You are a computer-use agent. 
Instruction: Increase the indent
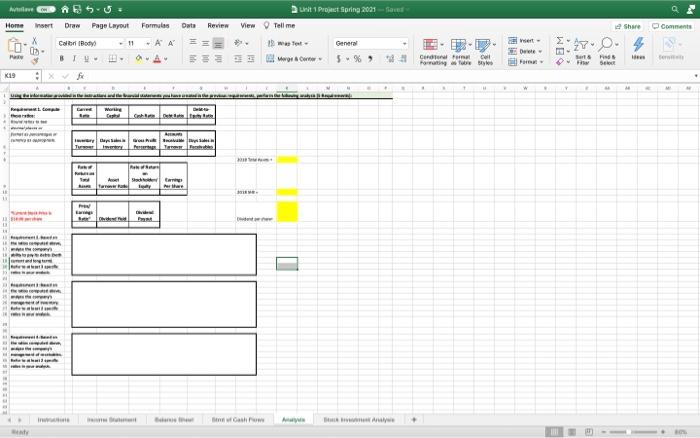pyautogui.click(x=251, y=58)
